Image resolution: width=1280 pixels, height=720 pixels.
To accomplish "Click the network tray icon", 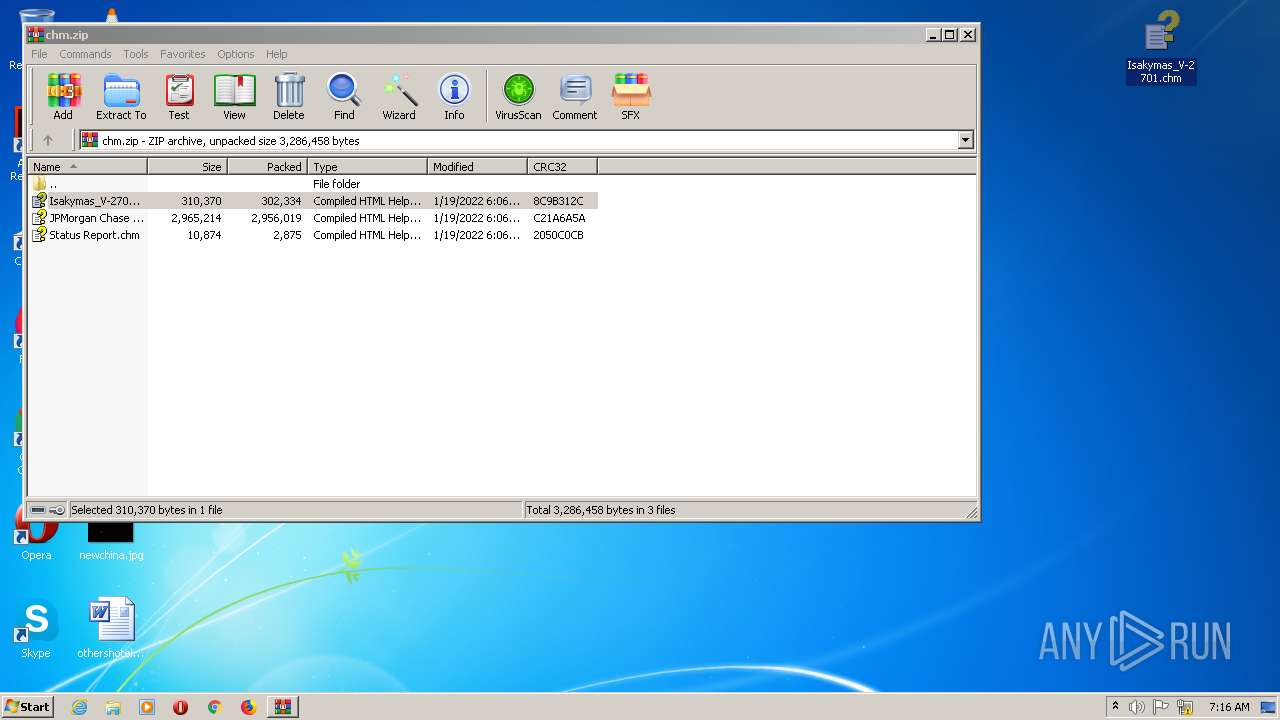I will (x=1186, y=707).
